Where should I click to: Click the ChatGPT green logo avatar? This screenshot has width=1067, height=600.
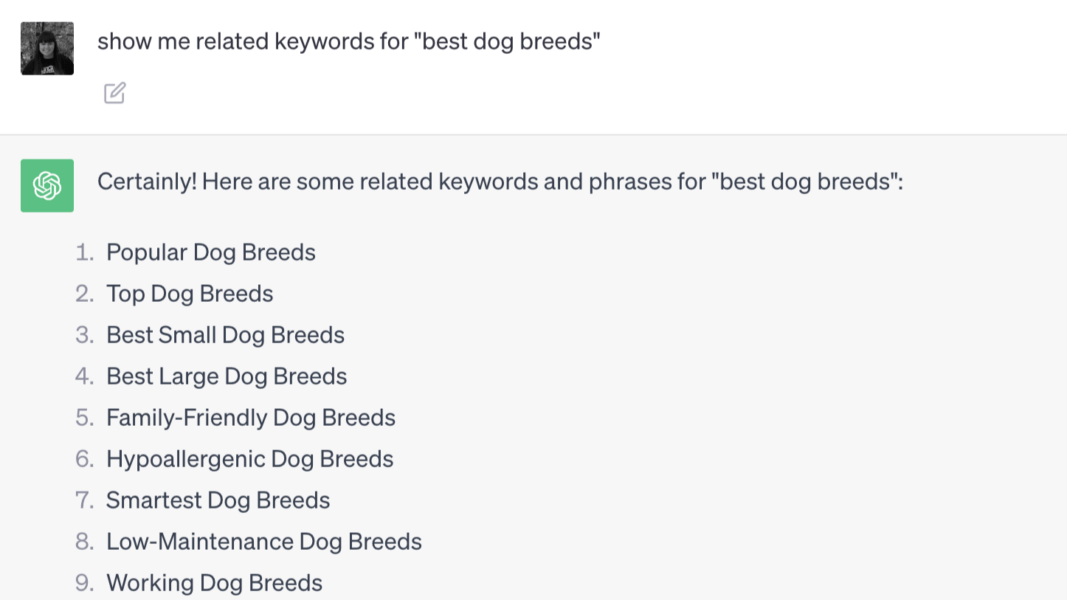click(46, 185)
